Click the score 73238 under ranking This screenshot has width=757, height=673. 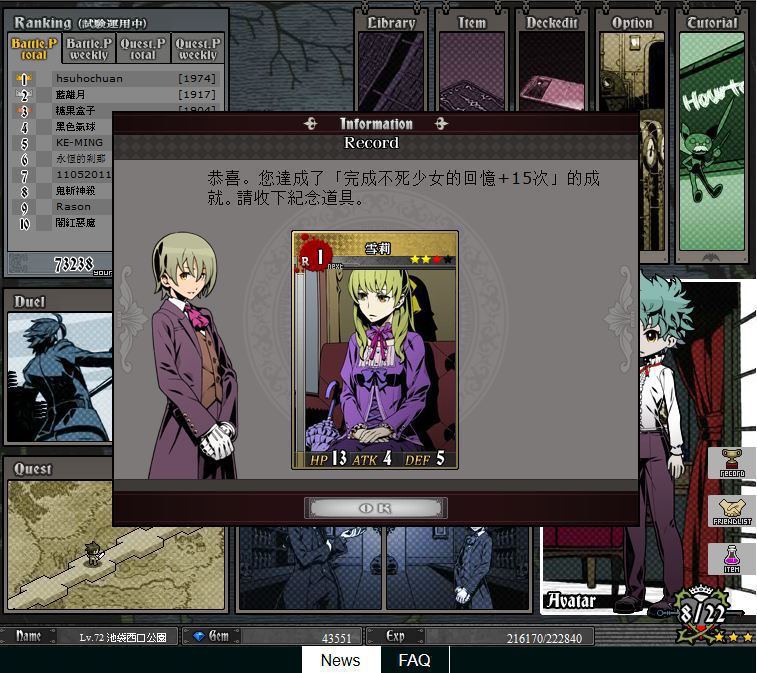74,264
